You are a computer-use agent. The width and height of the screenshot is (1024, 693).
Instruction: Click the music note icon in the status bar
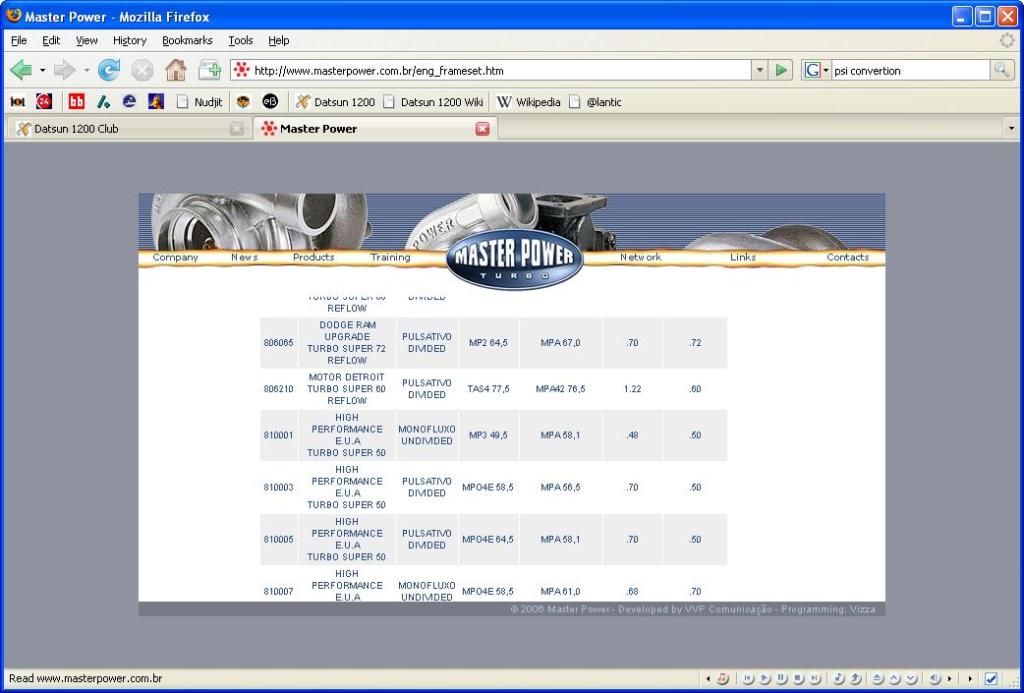[x=722, y=679]
